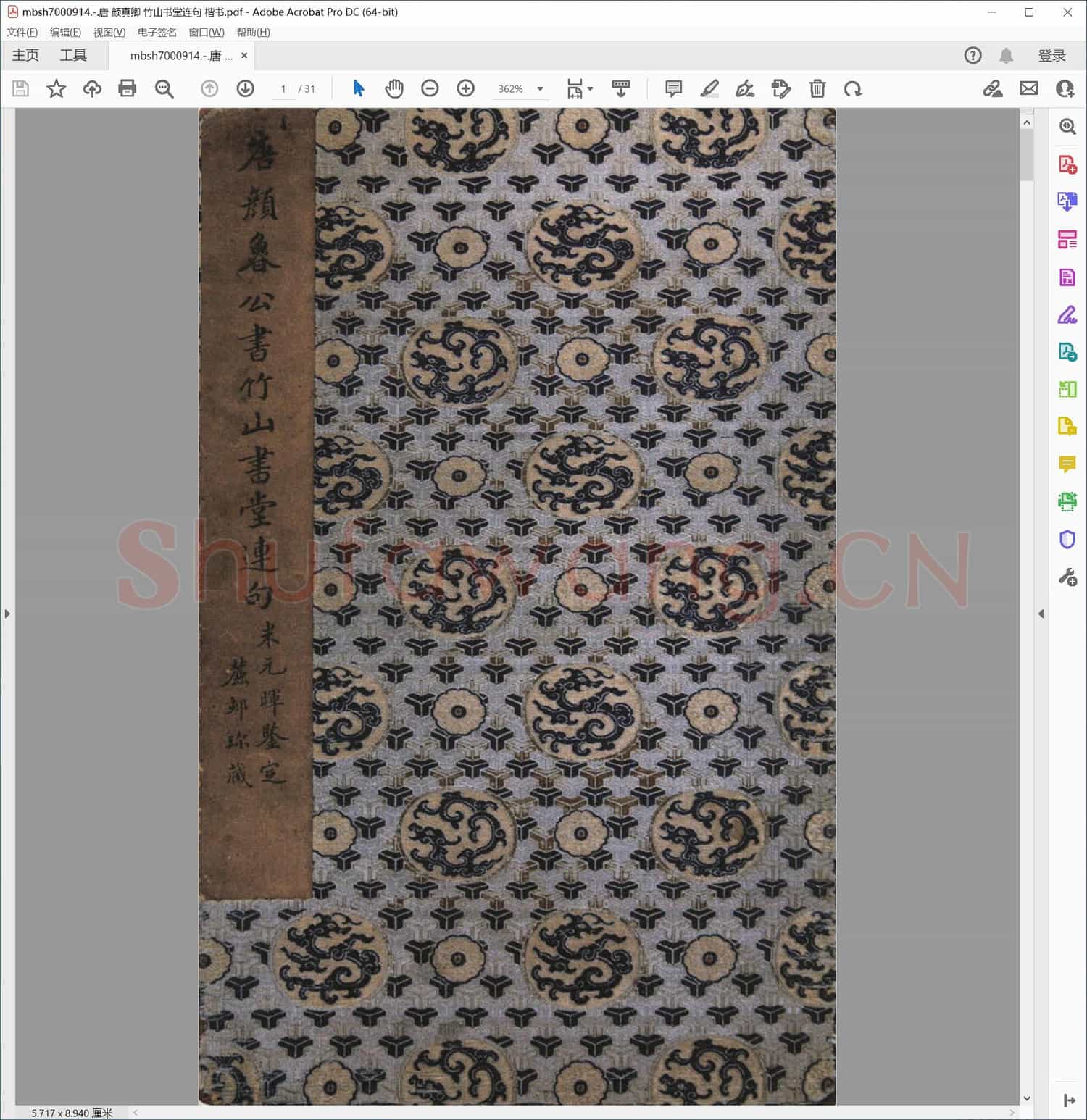This screenshot has width=1087, height=1120.
Task: Click the page number input field
Action: (283, 89)
